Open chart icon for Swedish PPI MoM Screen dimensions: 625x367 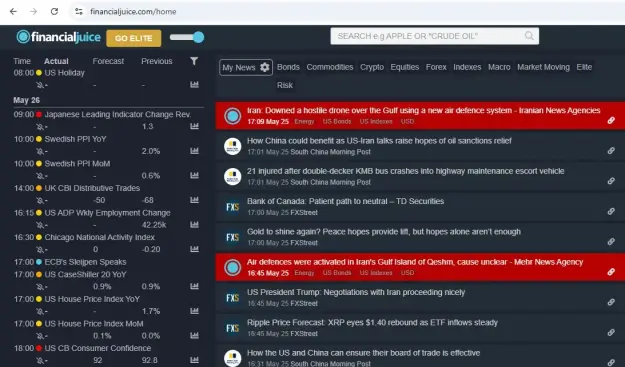[194, 175]
